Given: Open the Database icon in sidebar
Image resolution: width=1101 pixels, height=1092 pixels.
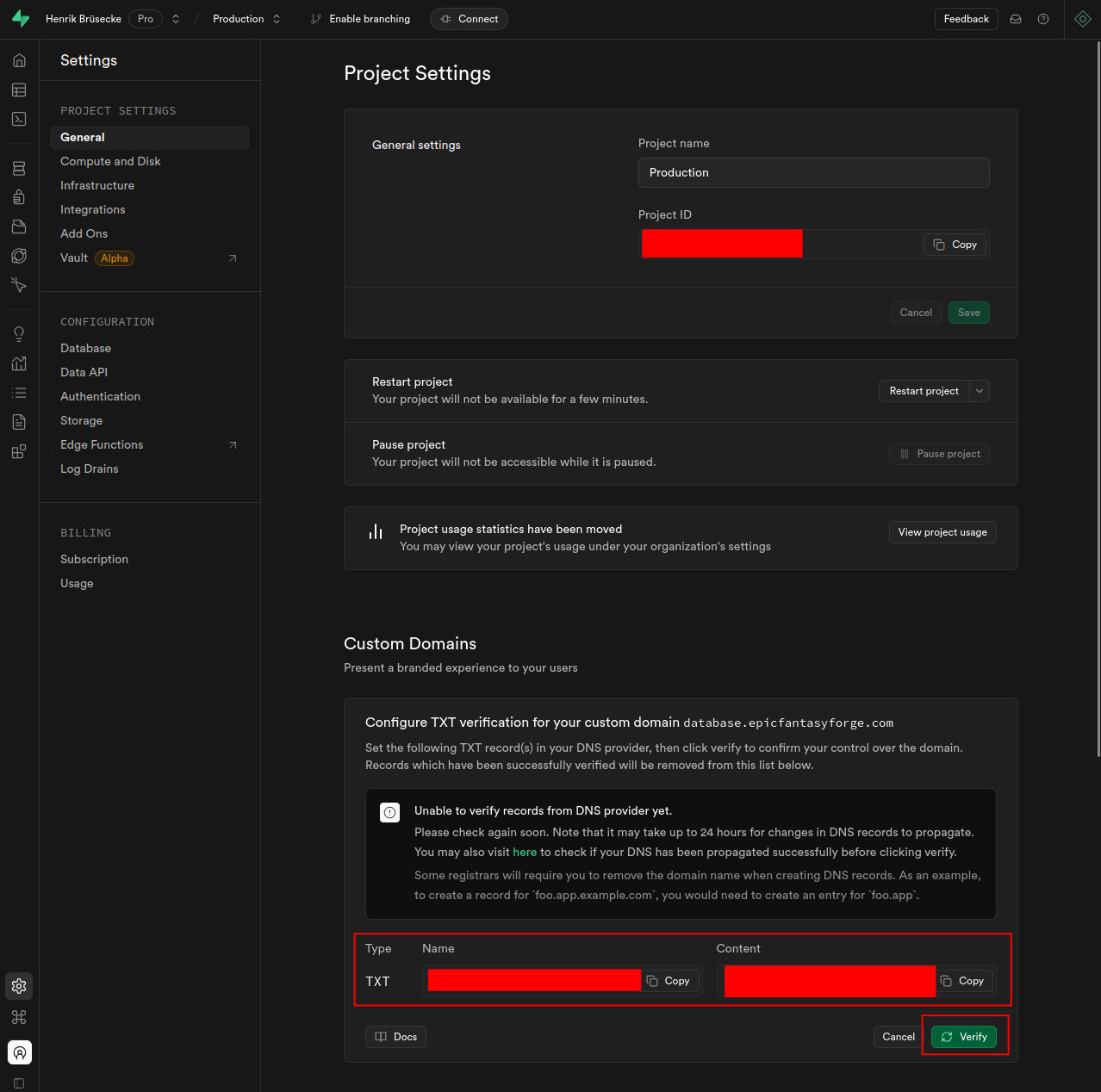Looking at the screenshot, I should [19, 168].
